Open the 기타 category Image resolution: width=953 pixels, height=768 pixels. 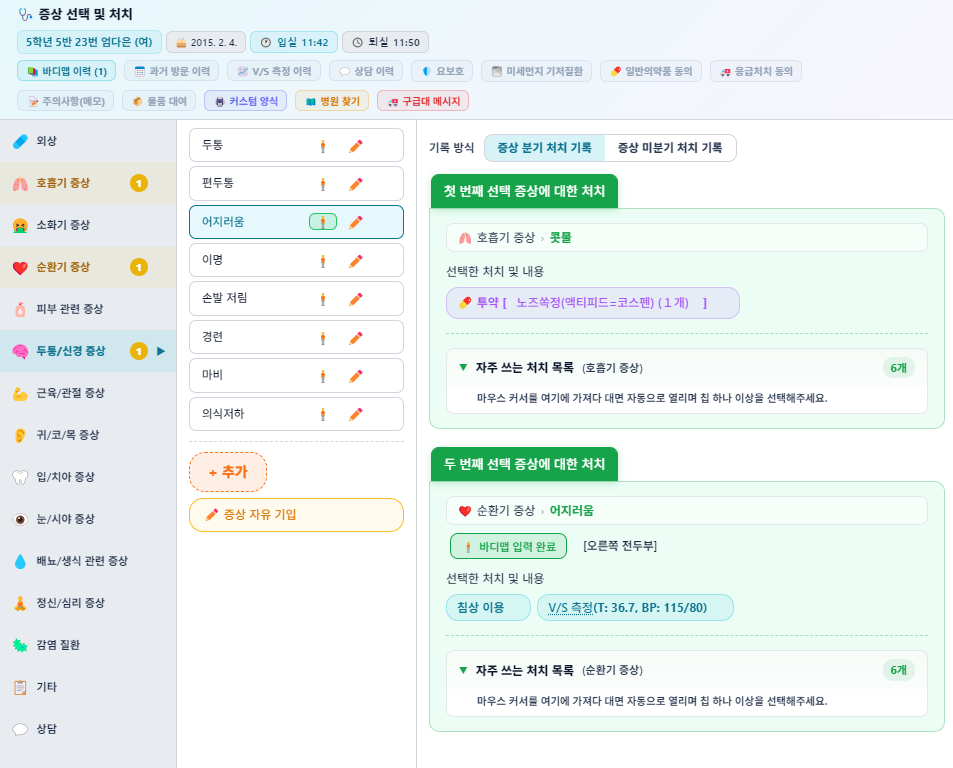(x=88, y=687)
